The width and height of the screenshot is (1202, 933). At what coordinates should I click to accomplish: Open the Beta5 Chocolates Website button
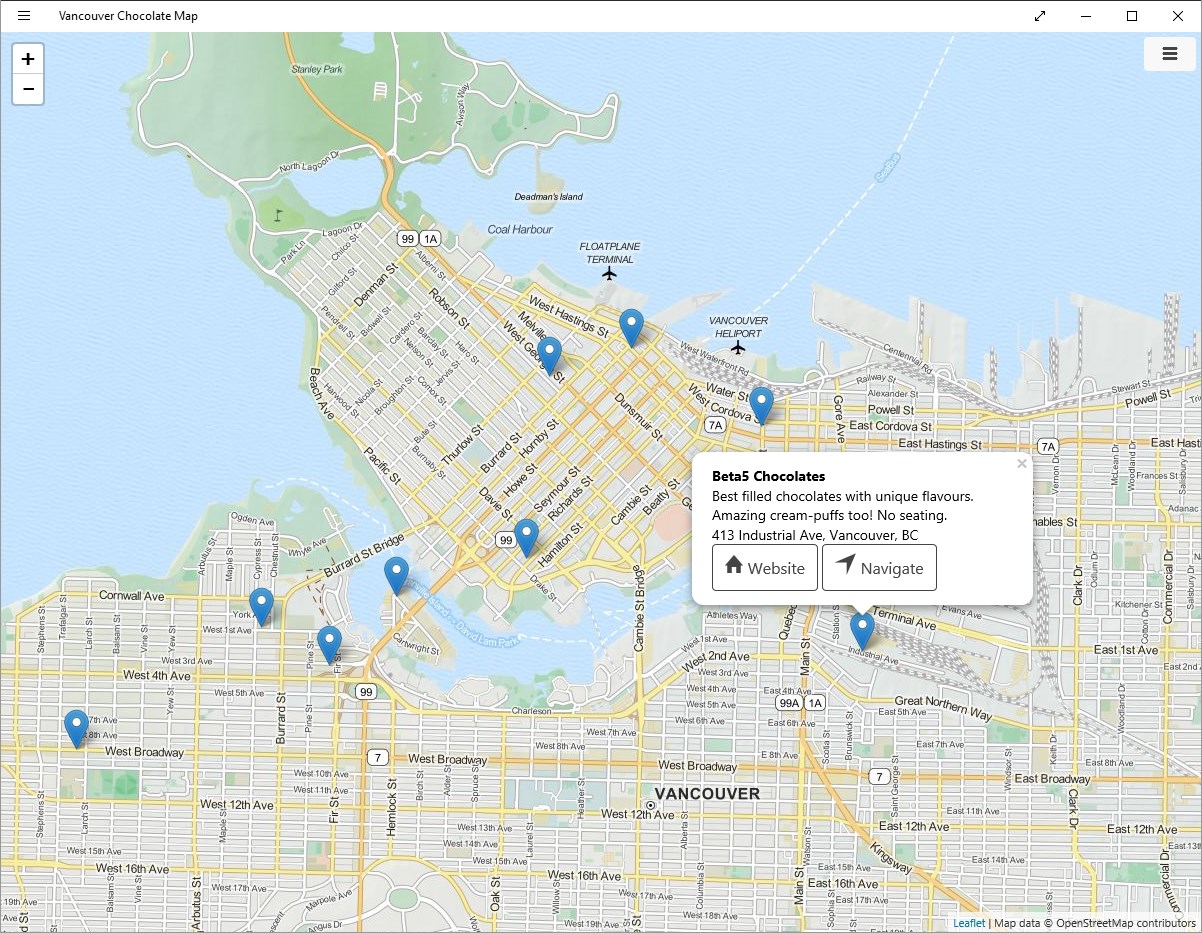(765, 568)
